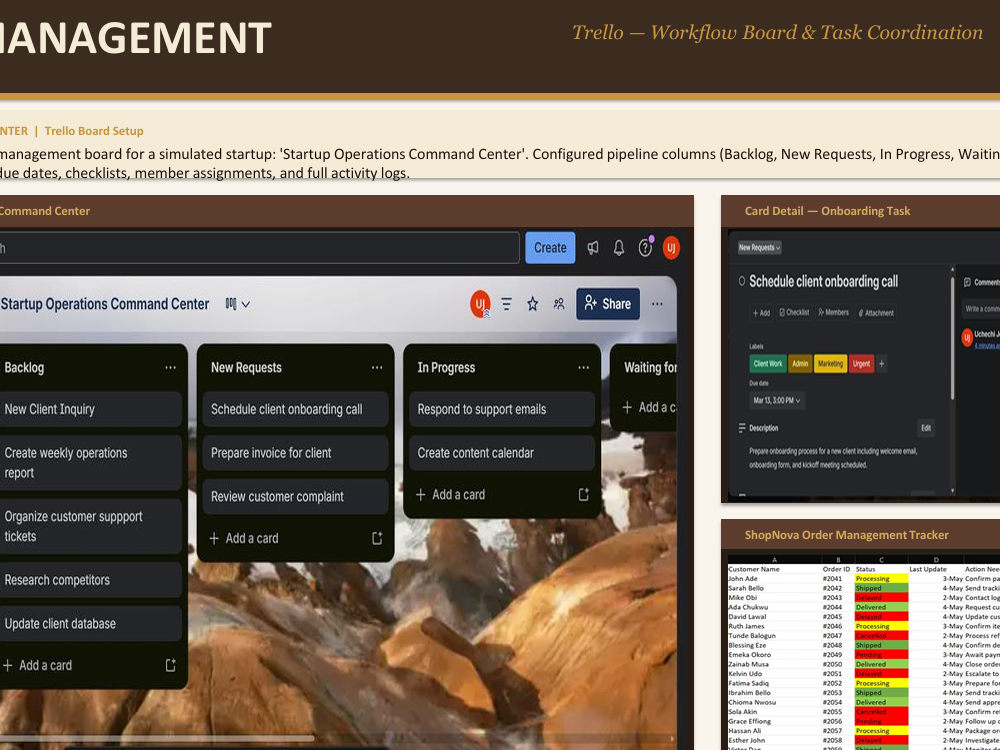The height and width of the screenshot is (750, 1000).
Task: Click the Trello Board Setup heading text
Action: point(94,131)
